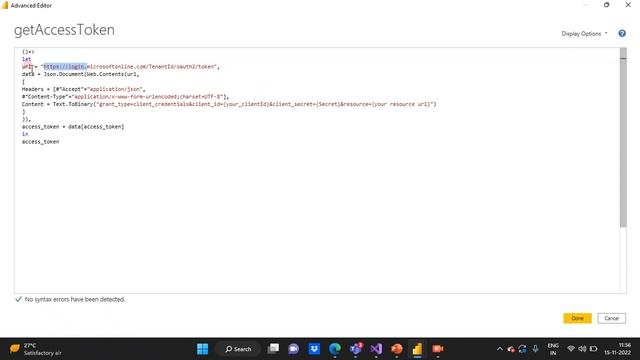
Task: Click the microphone tray icon
Action: [x=535, y=349]
